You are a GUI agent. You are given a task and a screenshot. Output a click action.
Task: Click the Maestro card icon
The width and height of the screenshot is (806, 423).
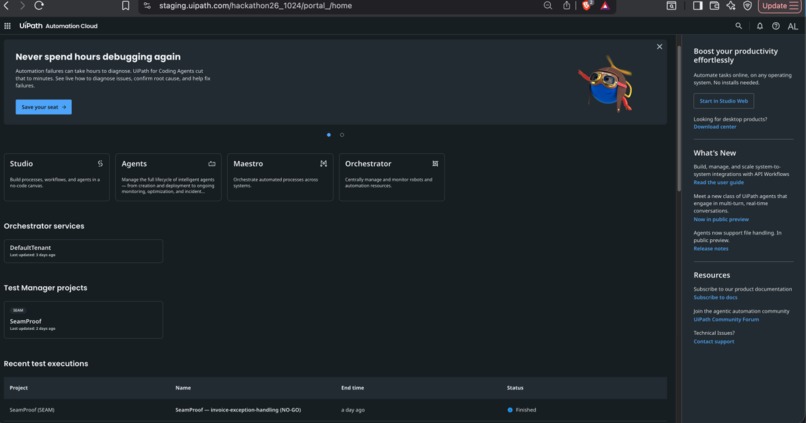coord(323,163)
